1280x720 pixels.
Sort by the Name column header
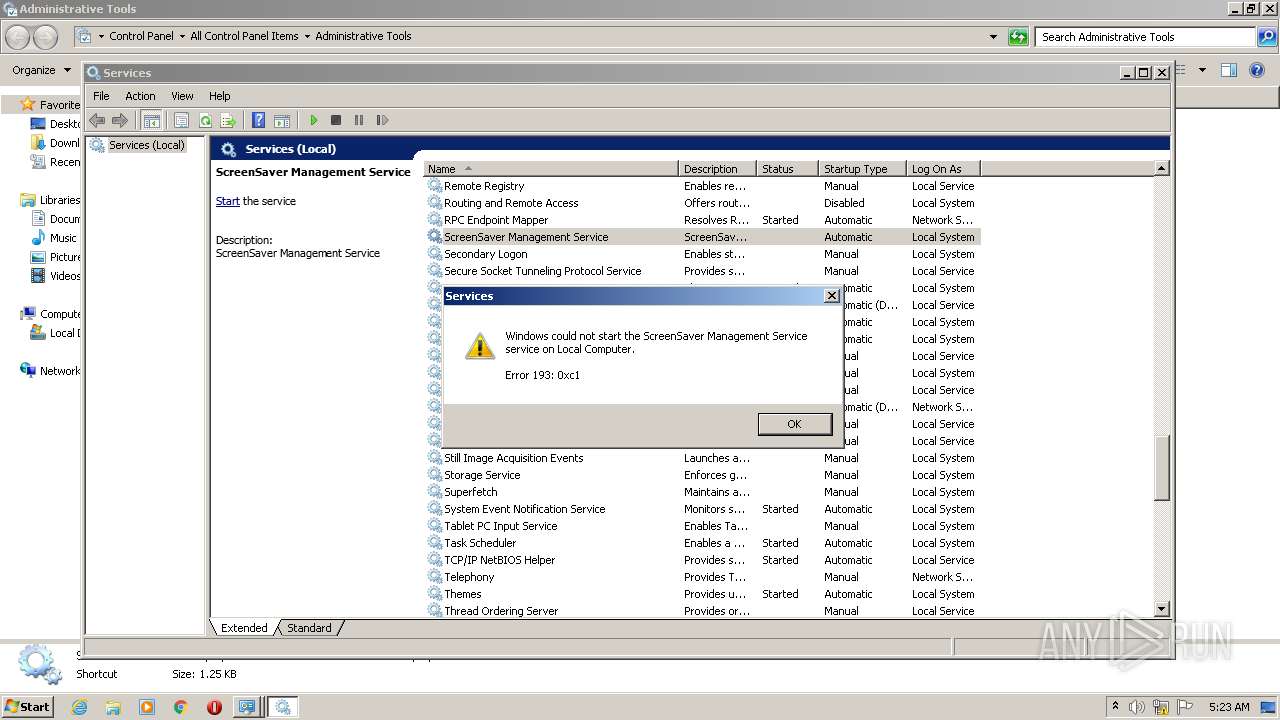pyautogui.click(x=551, y=169)
